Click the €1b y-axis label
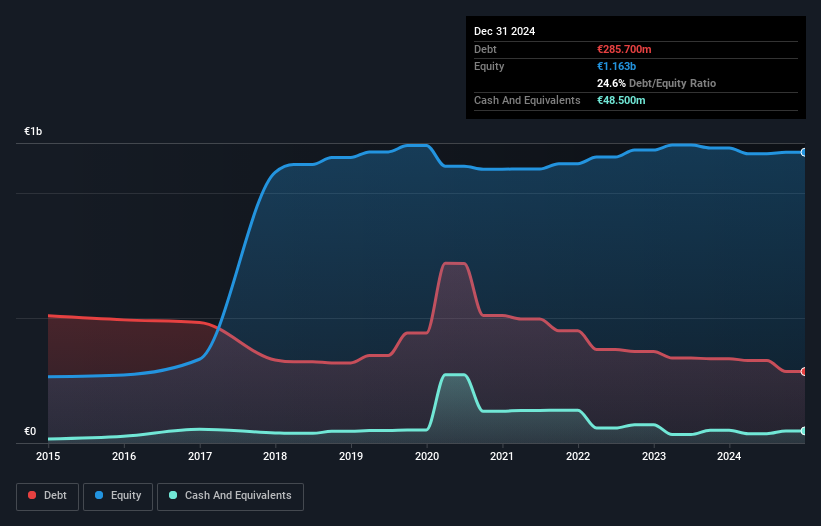 pyautogui.click(x=33, y=131)
